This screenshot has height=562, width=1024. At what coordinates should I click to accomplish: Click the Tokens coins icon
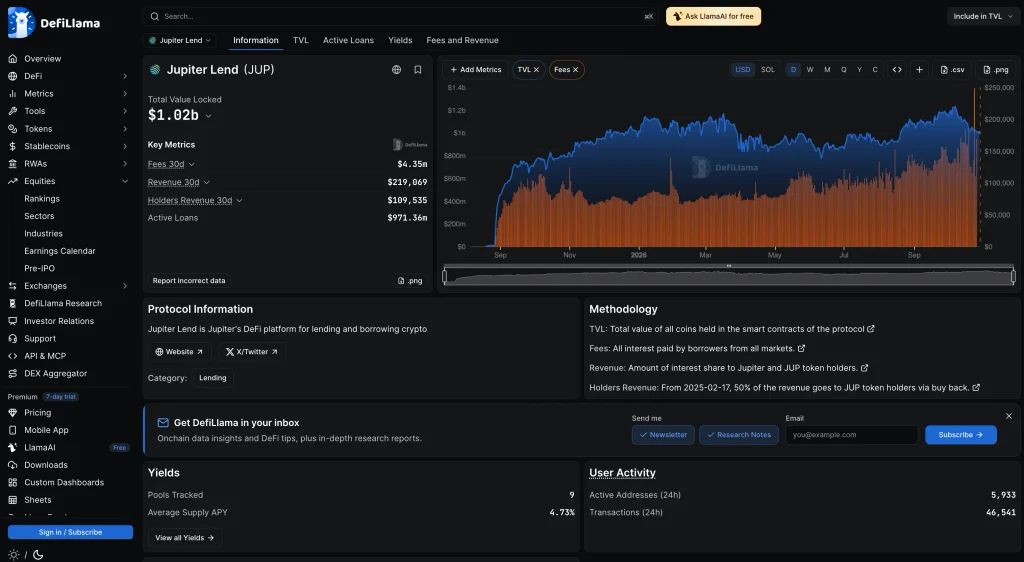point(12,129)
